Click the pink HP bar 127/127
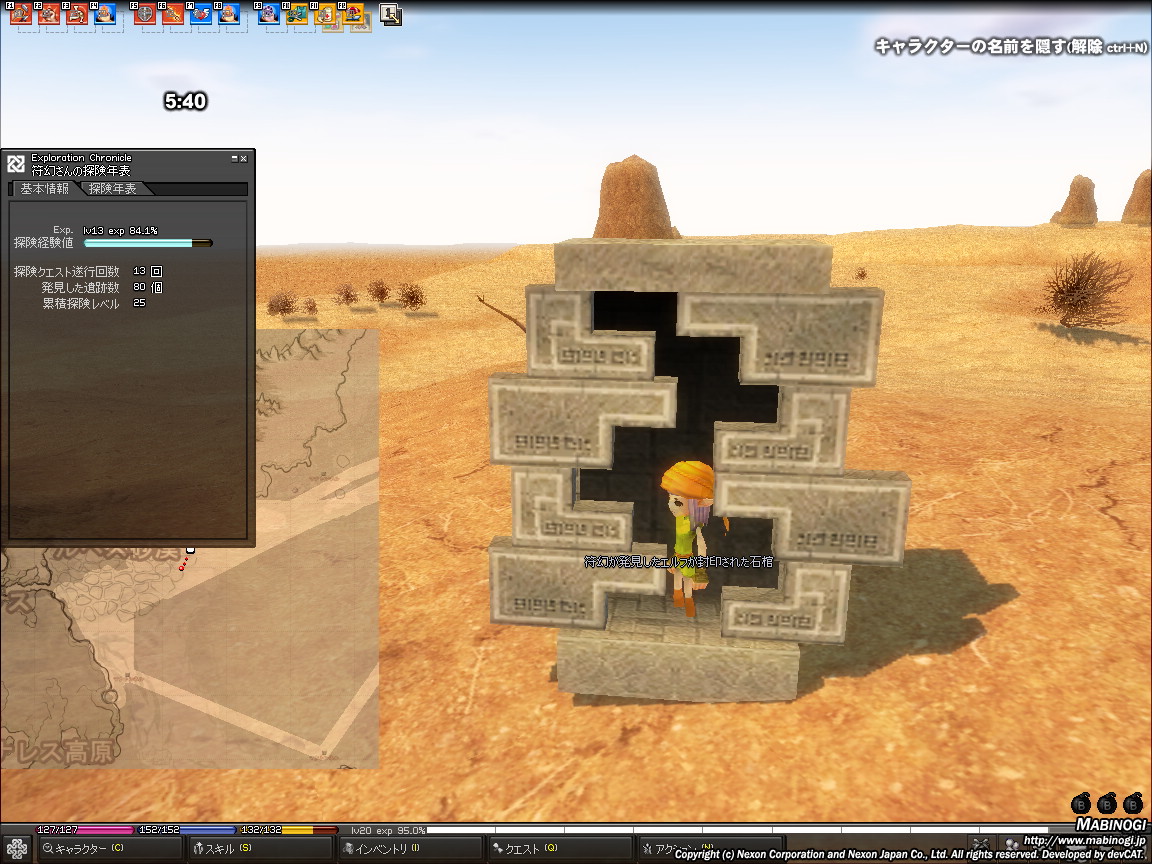Screen dimensions: 1152x864 pyautogui.click(x=84, y=829)
